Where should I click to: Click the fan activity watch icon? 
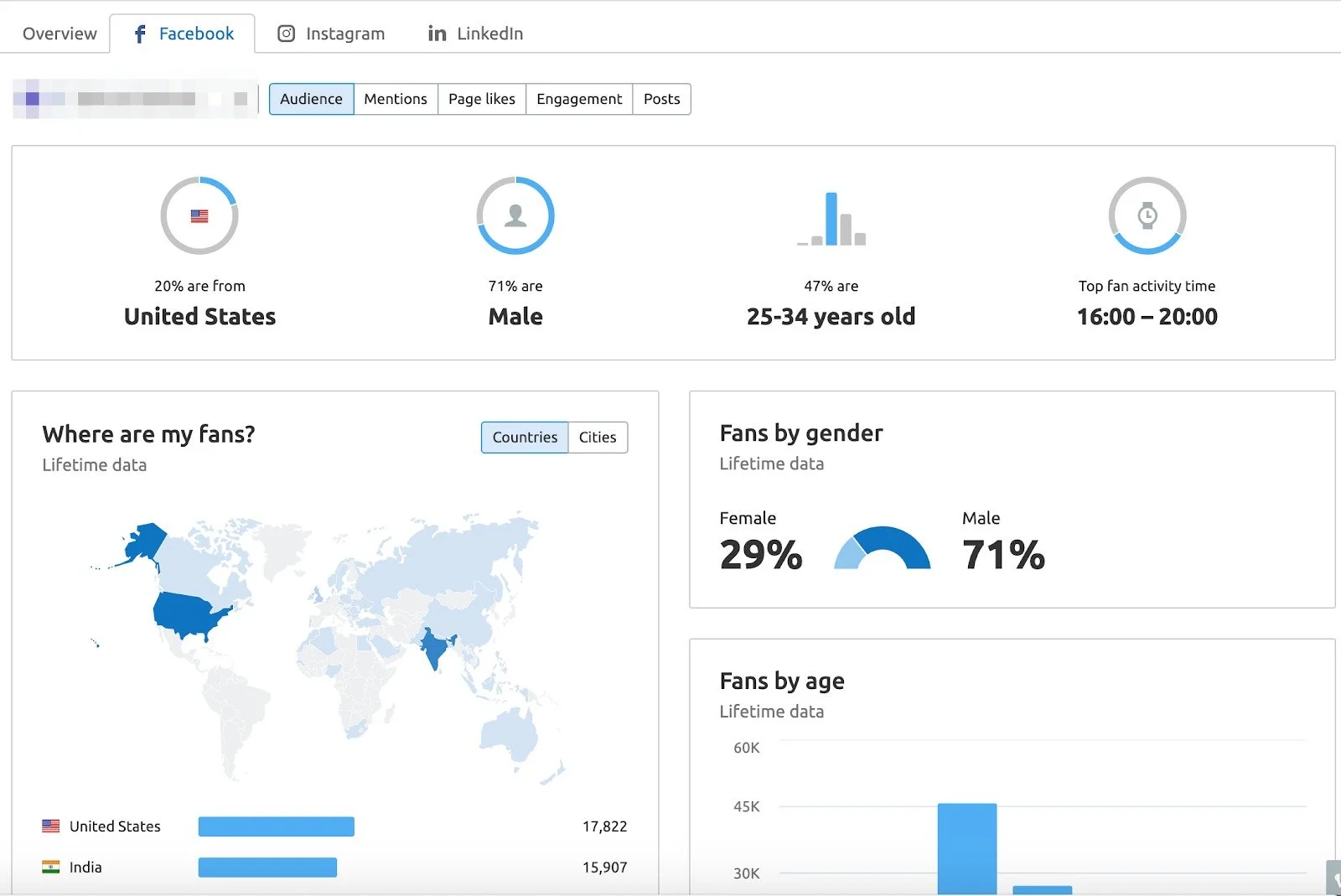[1147, 215]
